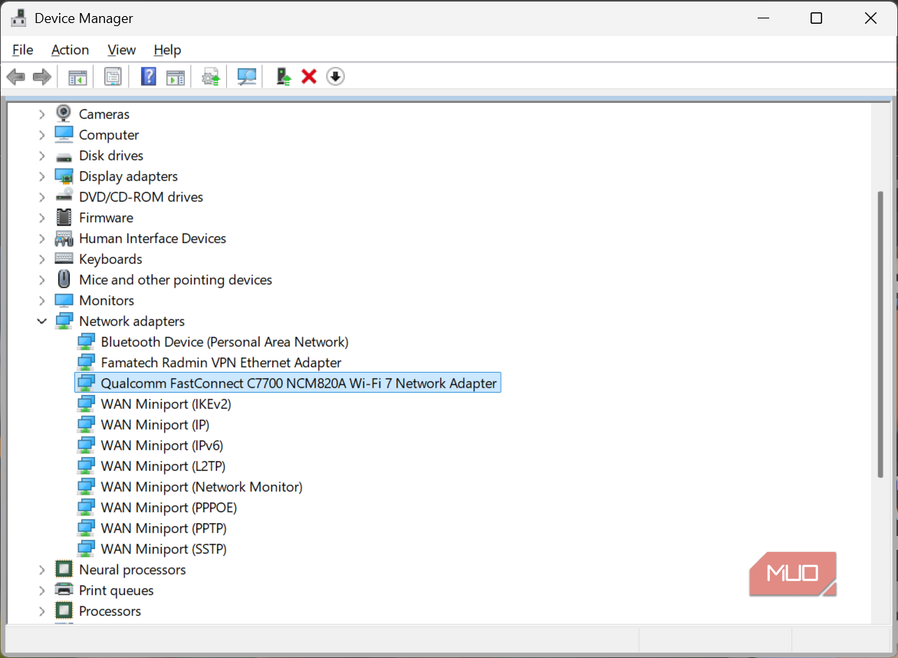
Task: Select WAN Miniport (SSTP)
Action: pyautogui.click(x=163, y=549)
